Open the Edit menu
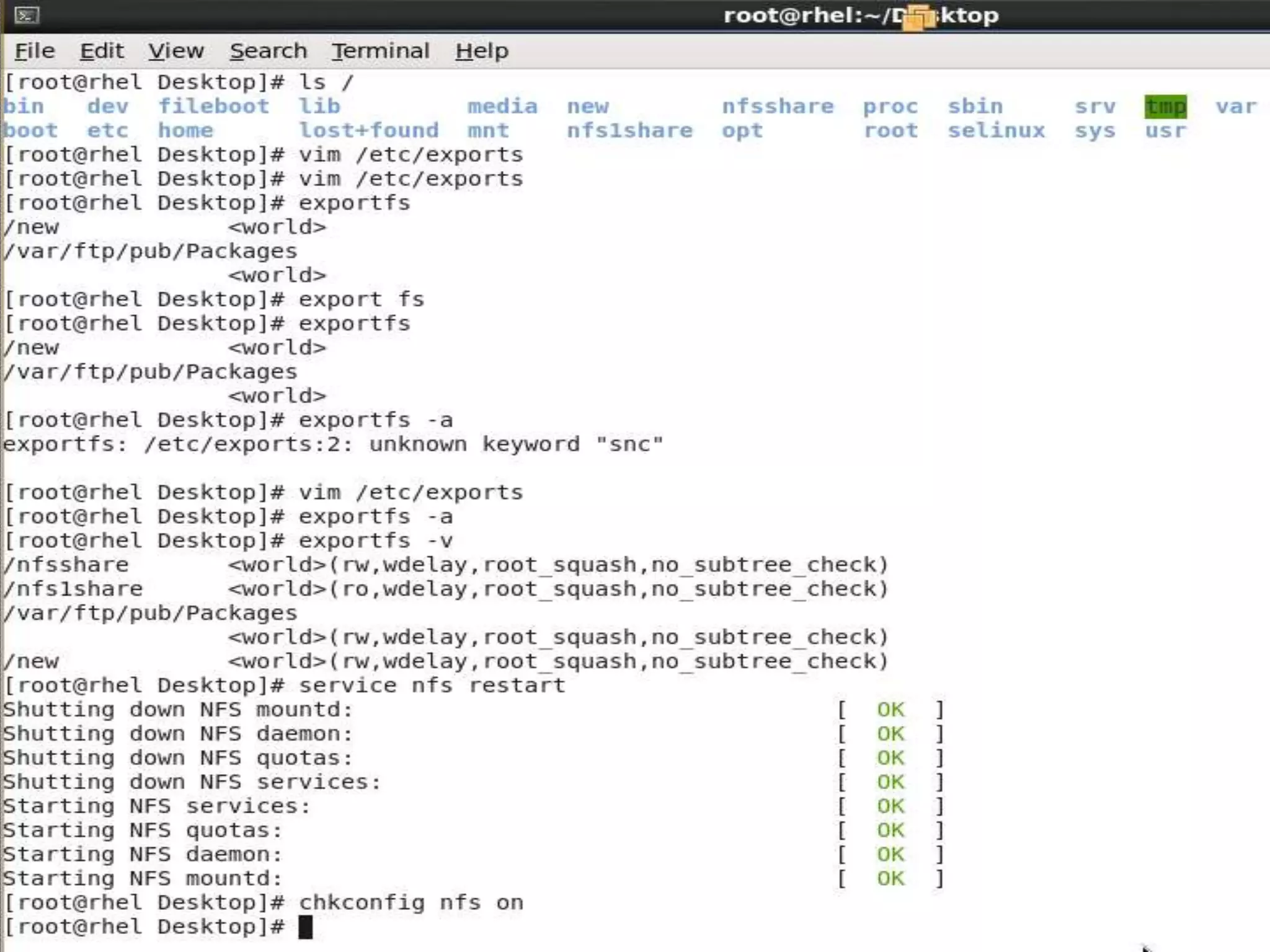 pyautogui.click(x=102, y=51)
